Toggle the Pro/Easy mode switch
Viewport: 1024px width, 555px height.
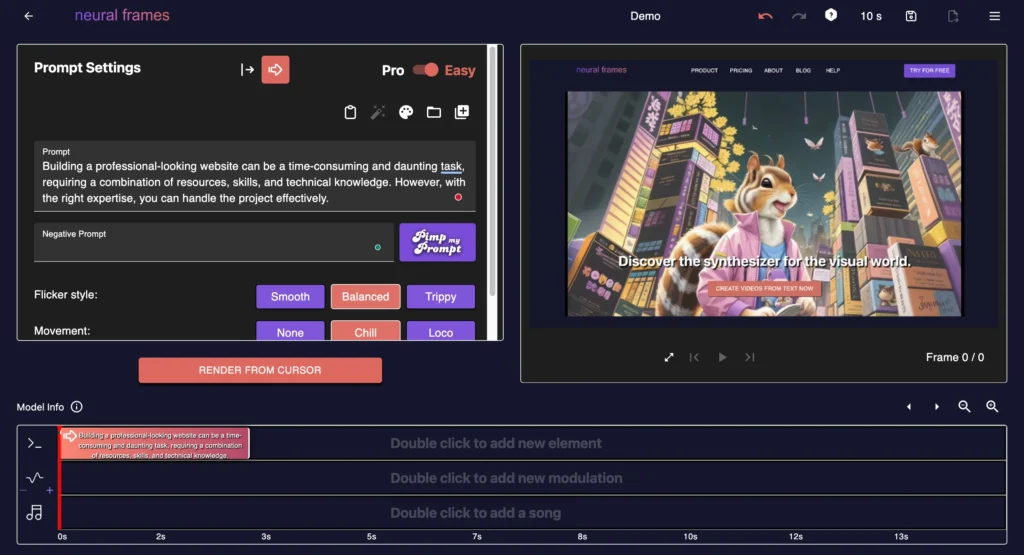[426, 70]
